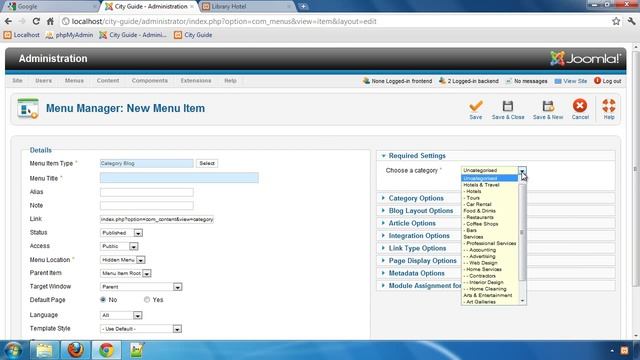Open Chrome from the taskbar

coord(107,350)
